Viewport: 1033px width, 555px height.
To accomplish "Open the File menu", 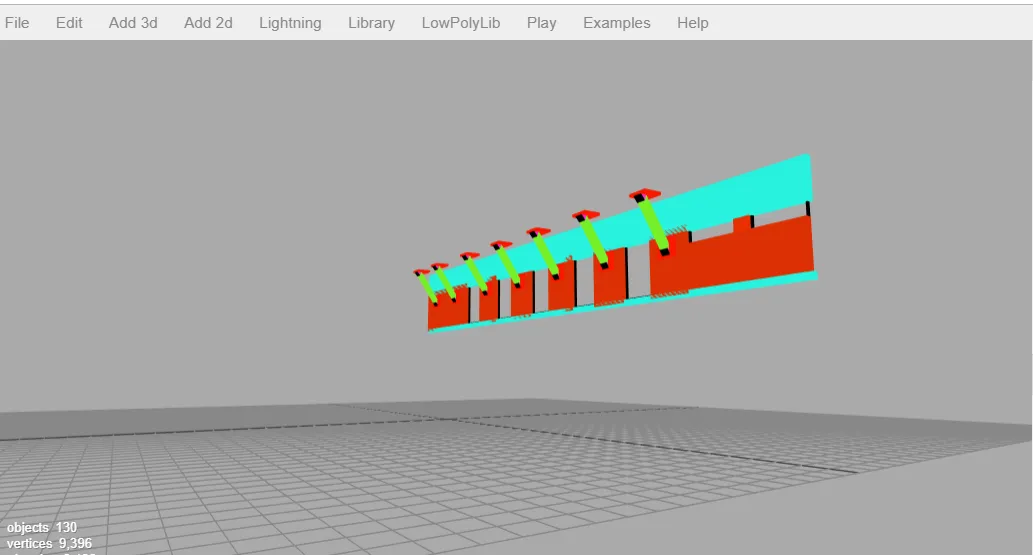I will point(17,23).
